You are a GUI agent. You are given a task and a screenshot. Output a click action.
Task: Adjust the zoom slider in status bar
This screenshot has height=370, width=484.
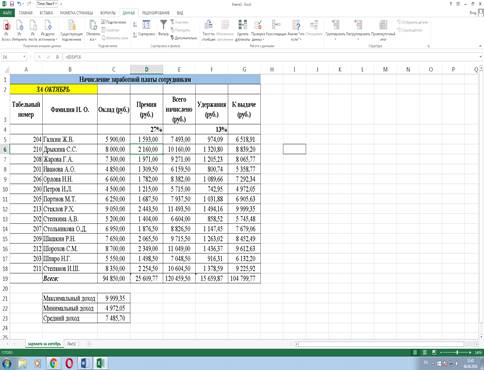pyautogui.click(x=457, y=352)
